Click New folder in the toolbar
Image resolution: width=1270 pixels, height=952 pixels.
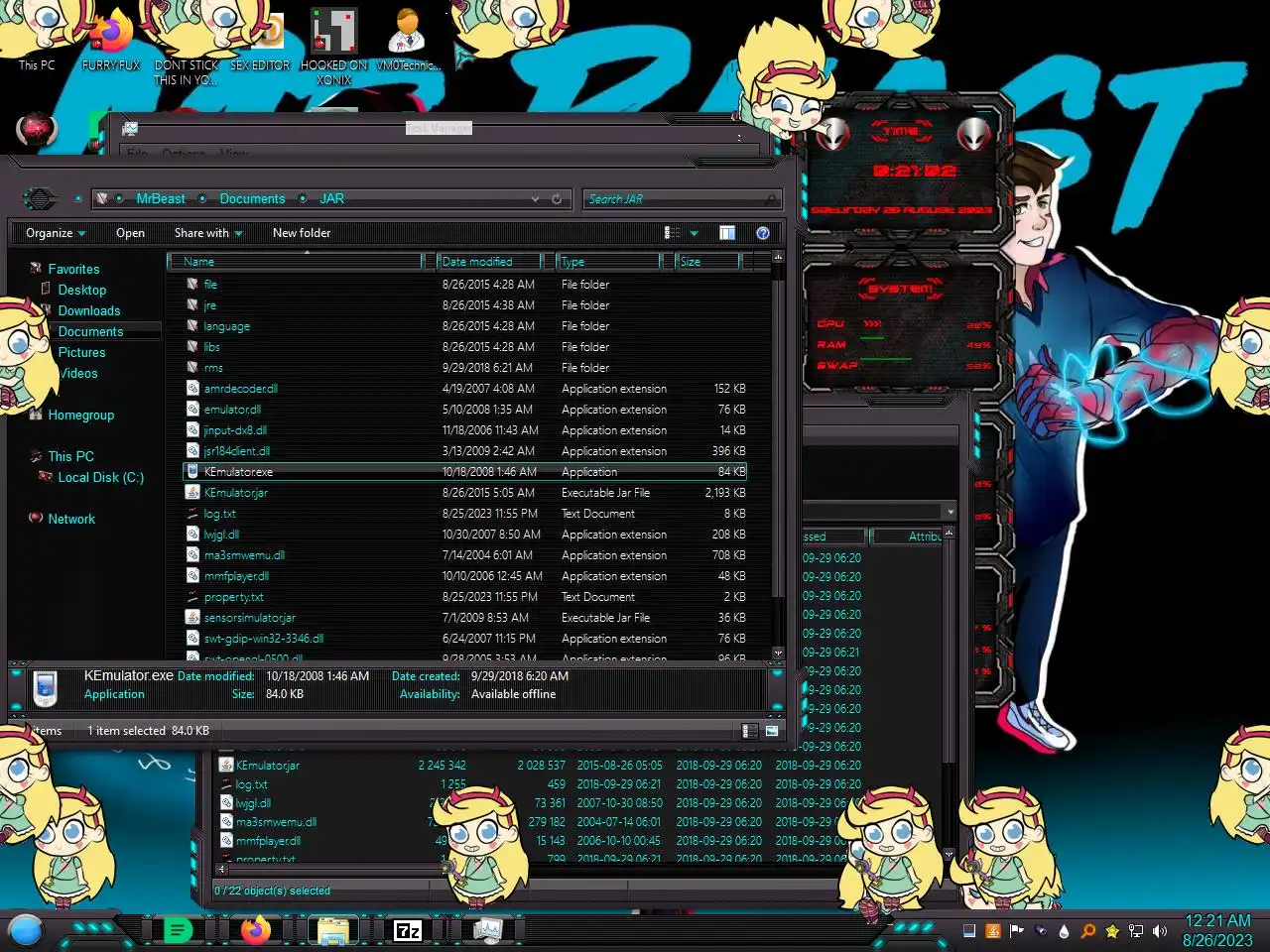302,233
